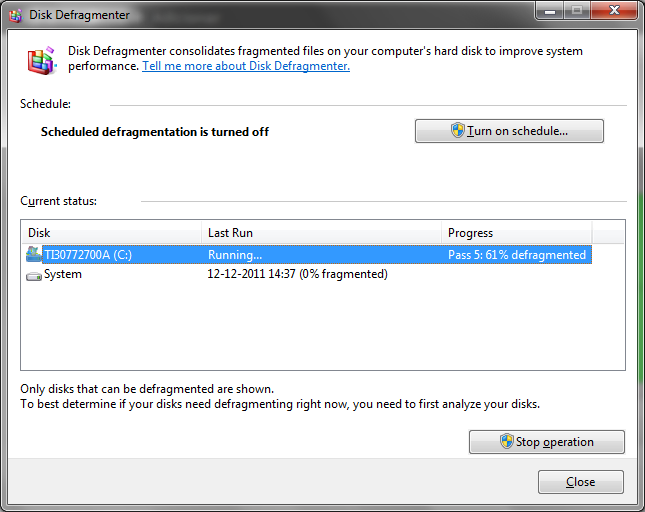Click the Running... status of drive C:
Image resolution: width=645 pixels, height=512 pixels.
pos(235,255)
